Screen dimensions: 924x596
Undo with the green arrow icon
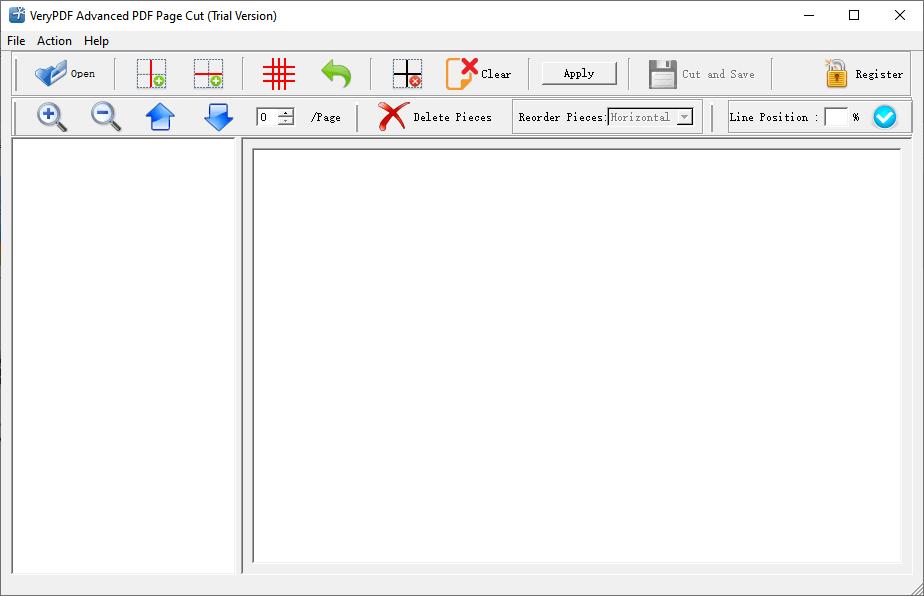(x=336, y=74)
